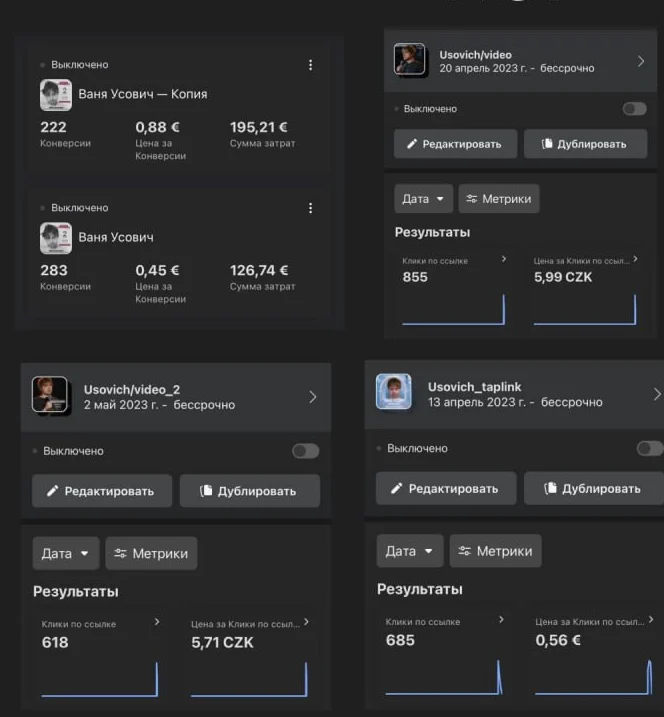Click the Usovich_taplink campaign avatar
Screen dimensions: 664x717
[394, 392]
